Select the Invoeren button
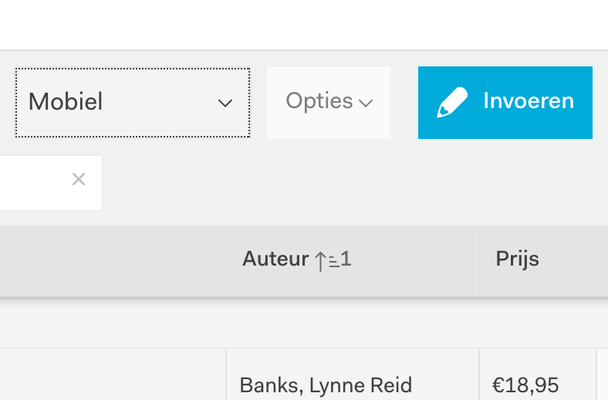The width and height of the screenshot is (608, 400). point(505,103)
